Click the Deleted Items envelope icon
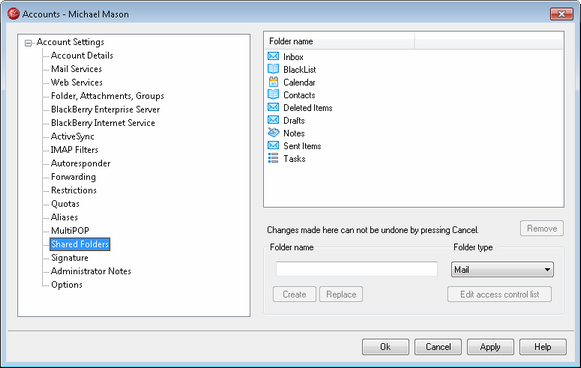Image resolution: width=581 pixels, height=368 pixels. click(x=273, y=107)
